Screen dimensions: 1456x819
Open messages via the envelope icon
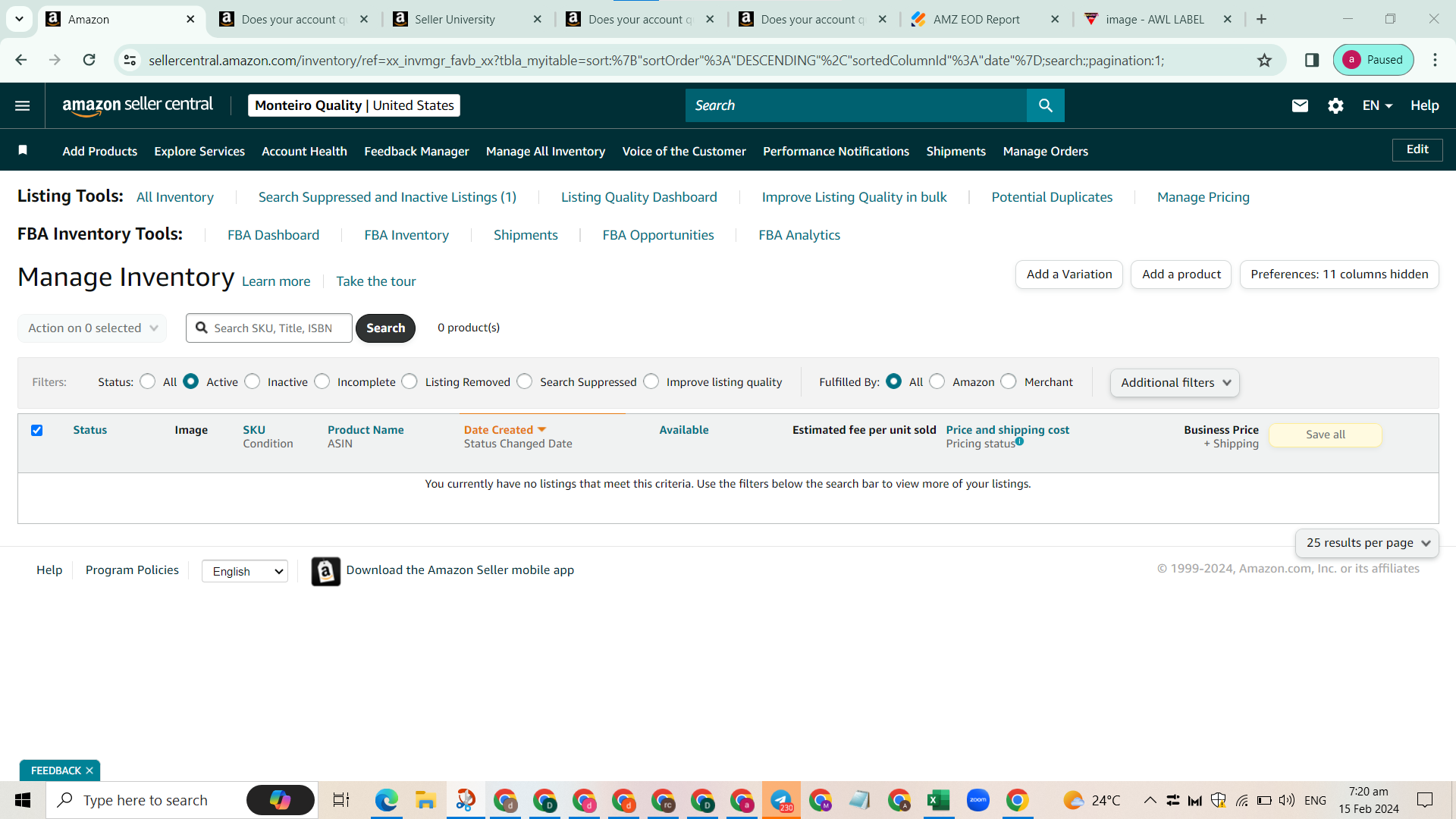(x=1300, y=105)
